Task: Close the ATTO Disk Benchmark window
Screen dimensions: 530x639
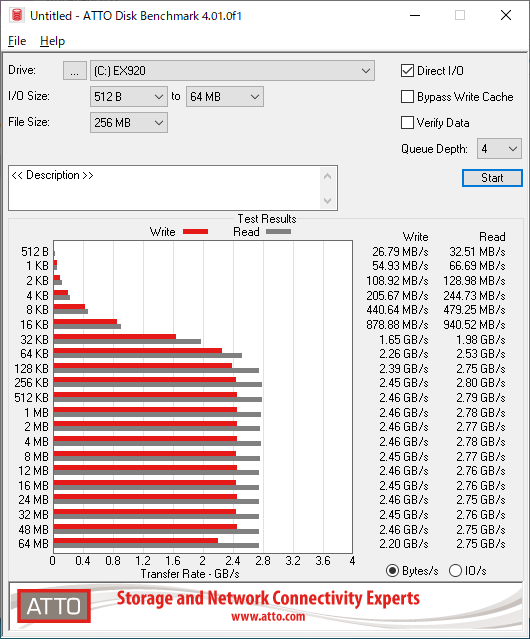Action: point(506,15)
